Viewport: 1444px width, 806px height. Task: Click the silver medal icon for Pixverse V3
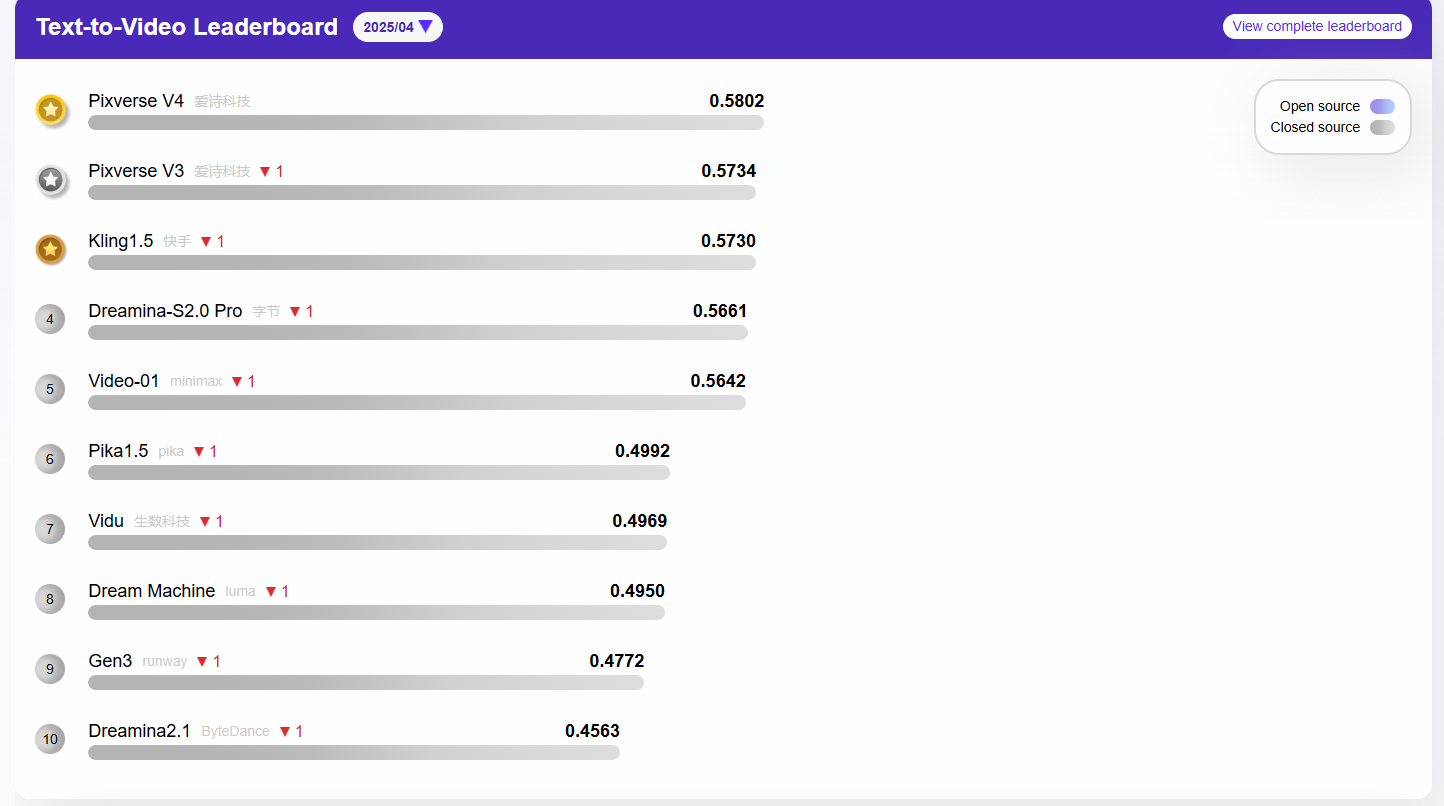[x=51, y=180]
